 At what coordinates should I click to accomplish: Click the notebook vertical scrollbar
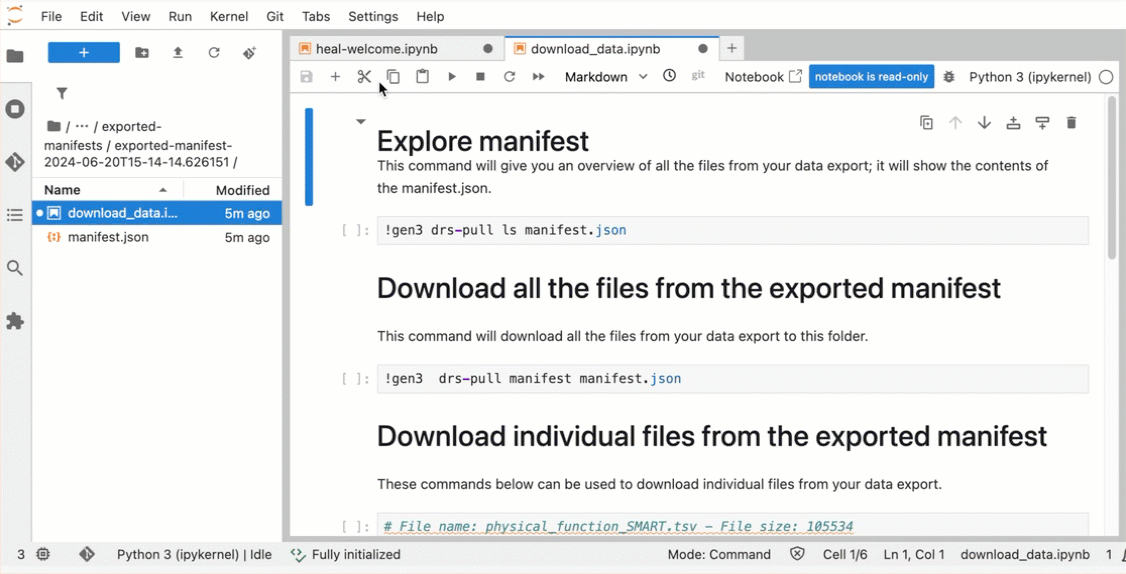coord(1112,180)
